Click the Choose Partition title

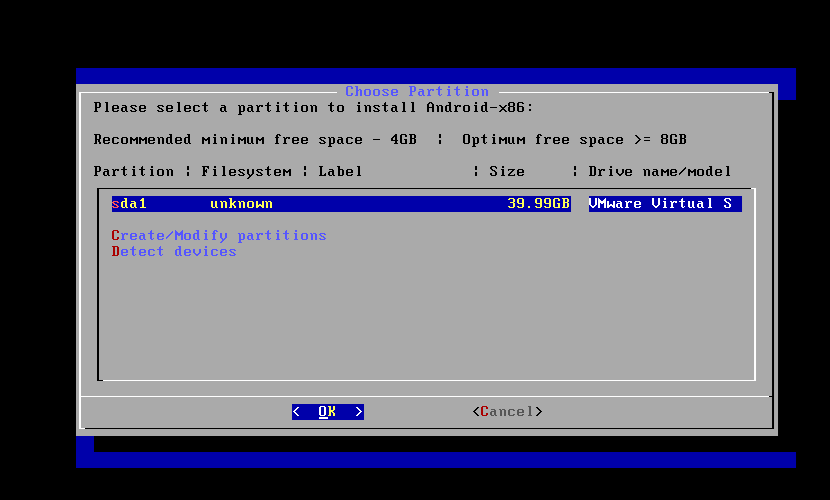pyautogui.click(x=417, y=92)
